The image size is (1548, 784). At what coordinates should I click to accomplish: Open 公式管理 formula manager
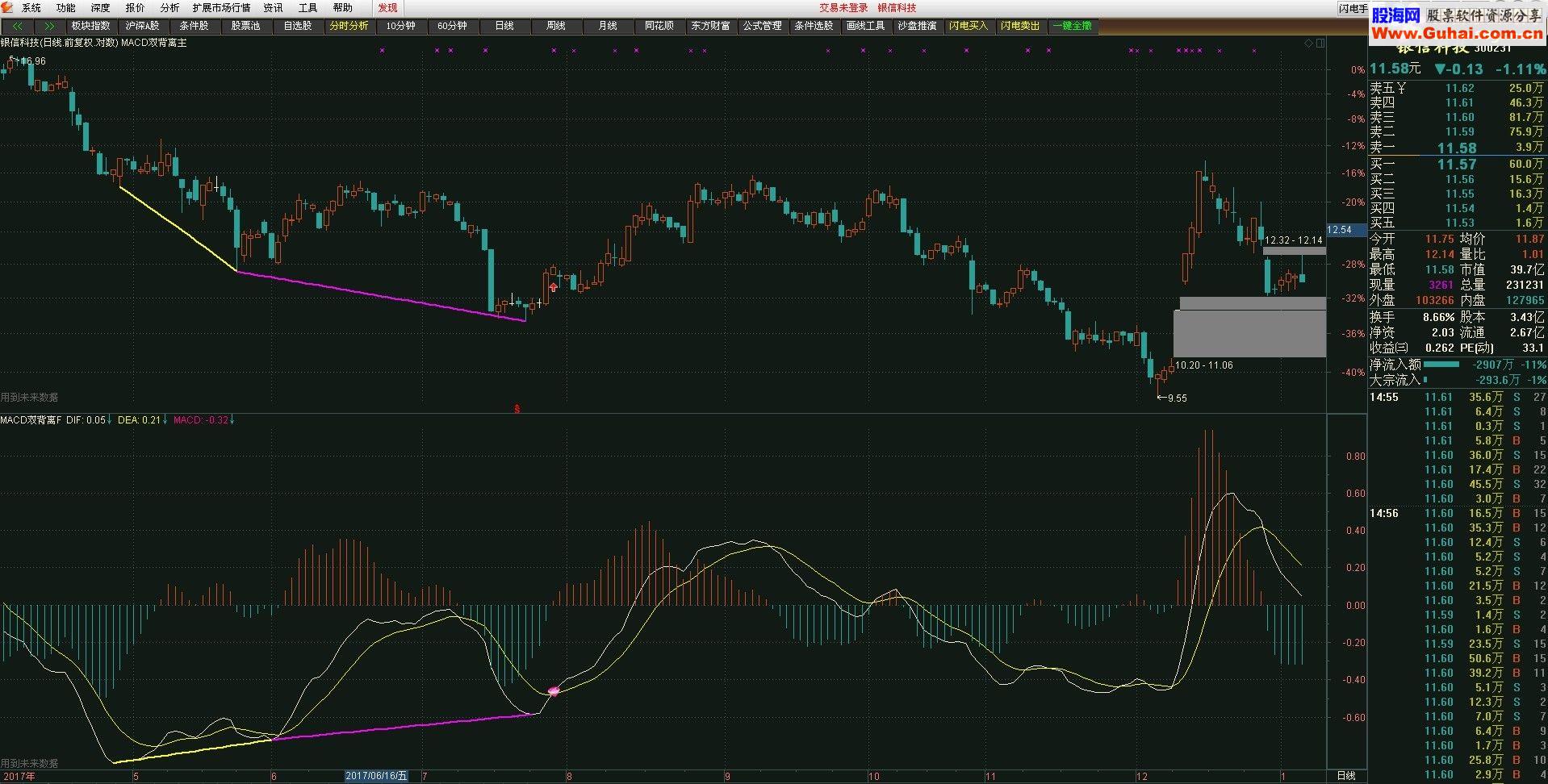[x=763, y=26]
